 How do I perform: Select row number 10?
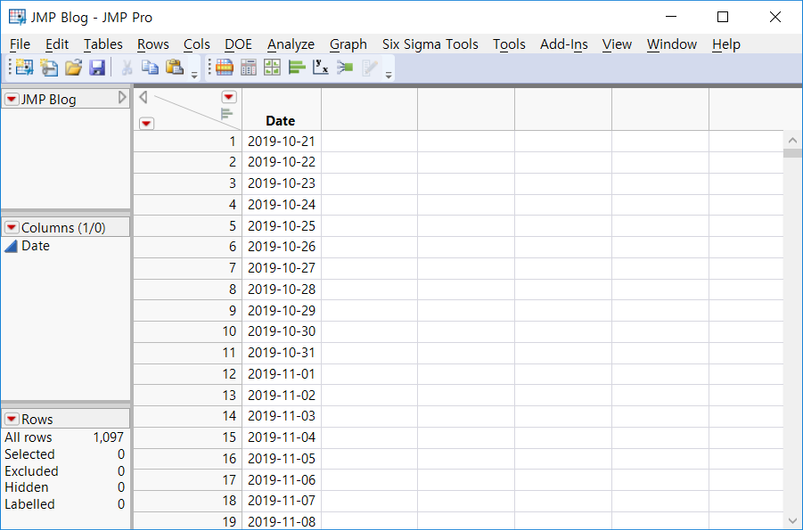(187, 331)
